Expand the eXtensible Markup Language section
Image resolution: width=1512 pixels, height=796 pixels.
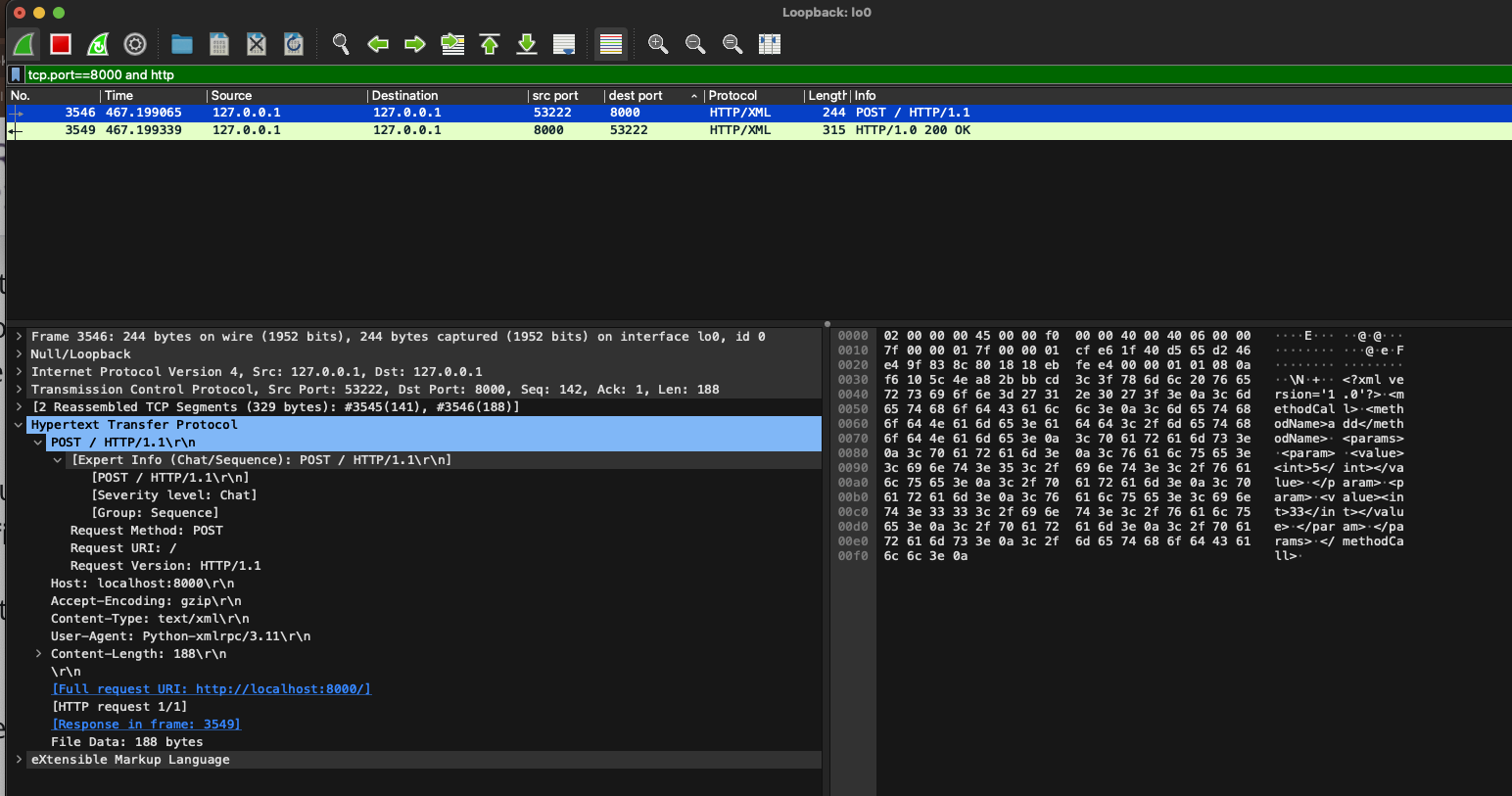coord(19,759)
